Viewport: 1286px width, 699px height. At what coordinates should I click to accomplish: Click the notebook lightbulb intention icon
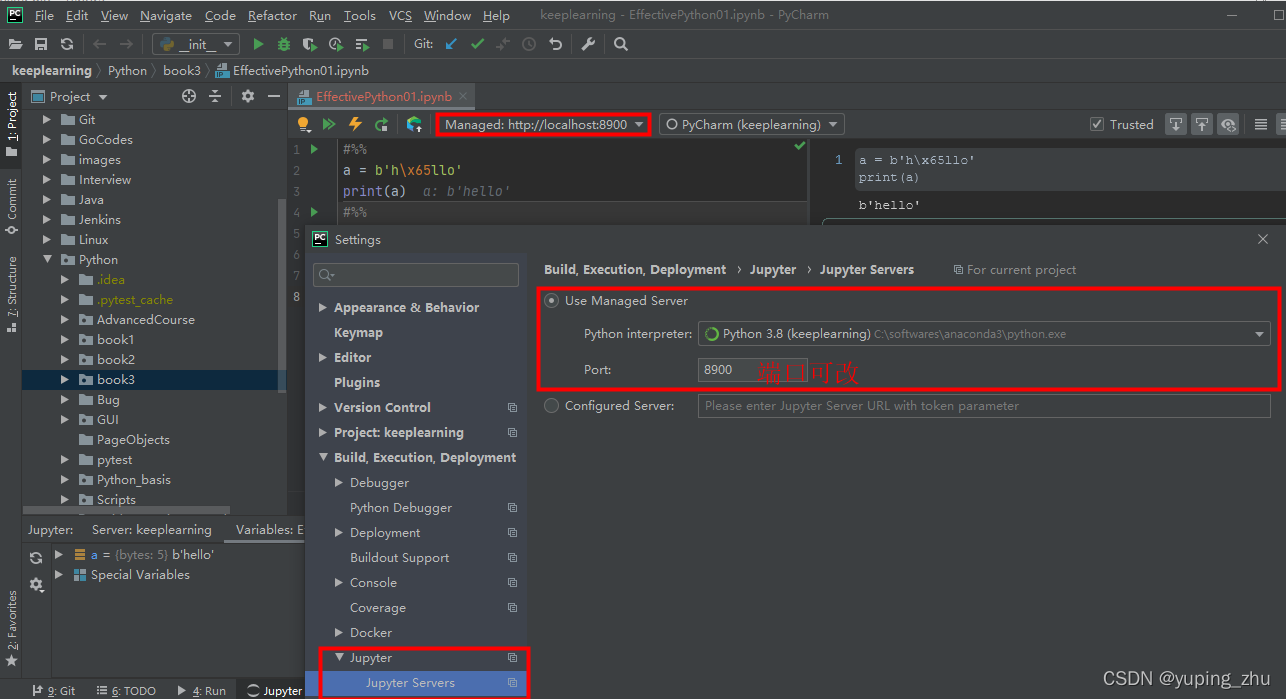coord(303,124)
